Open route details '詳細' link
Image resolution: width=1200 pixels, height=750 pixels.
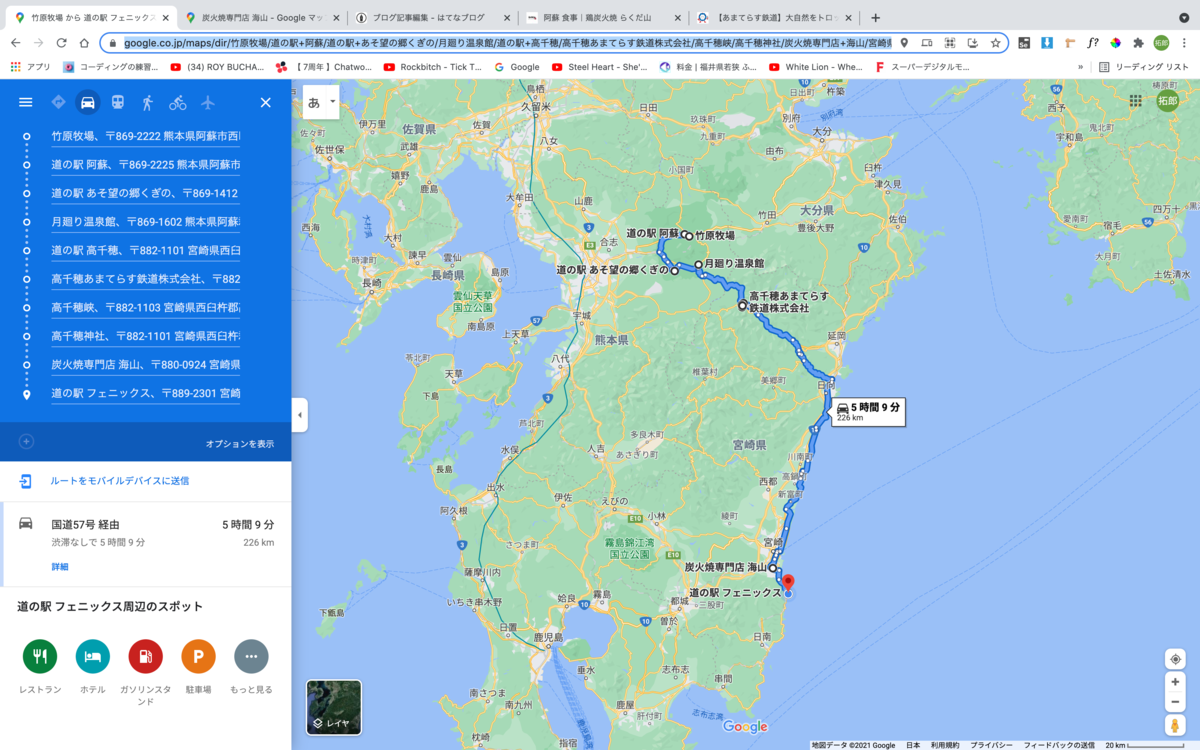click(60, 567)
